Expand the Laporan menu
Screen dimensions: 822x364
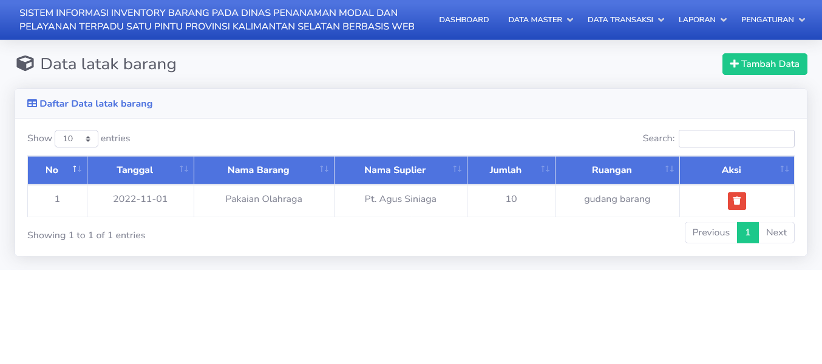(702, 19)
